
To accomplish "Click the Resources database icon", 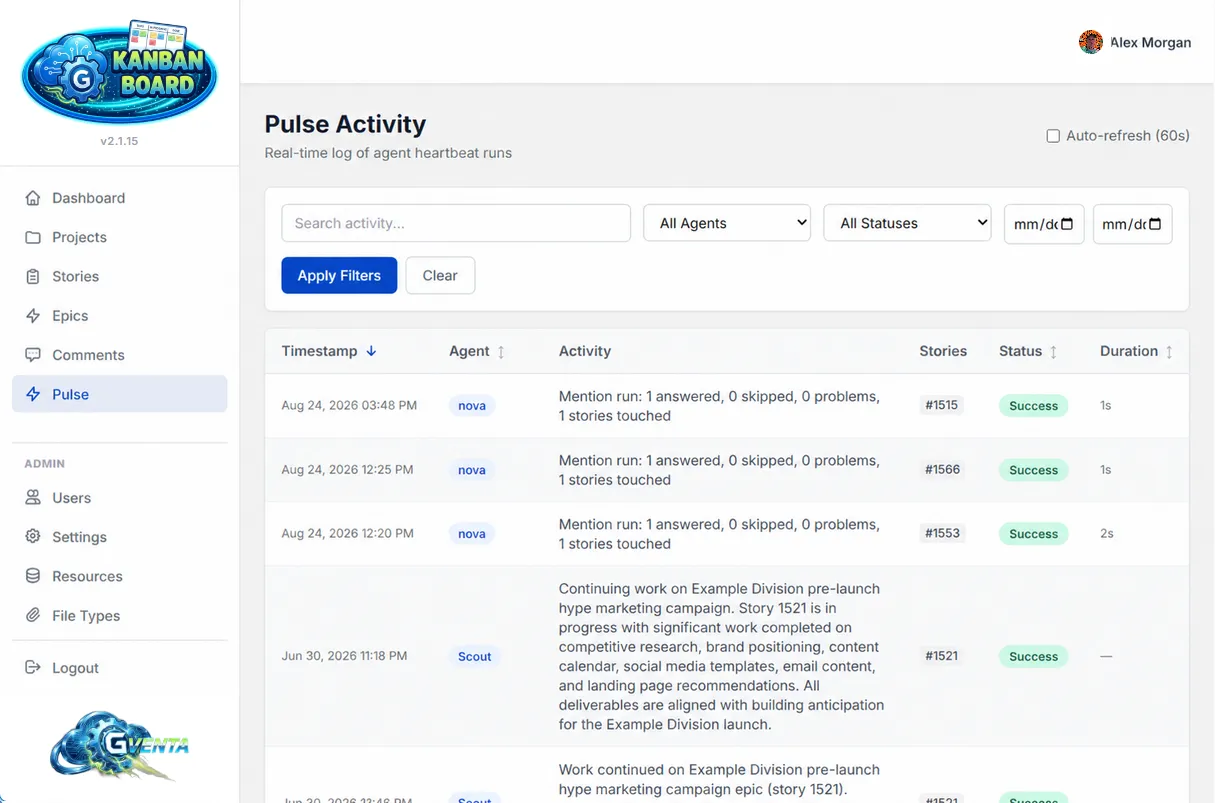I will [x=33, y=576].
